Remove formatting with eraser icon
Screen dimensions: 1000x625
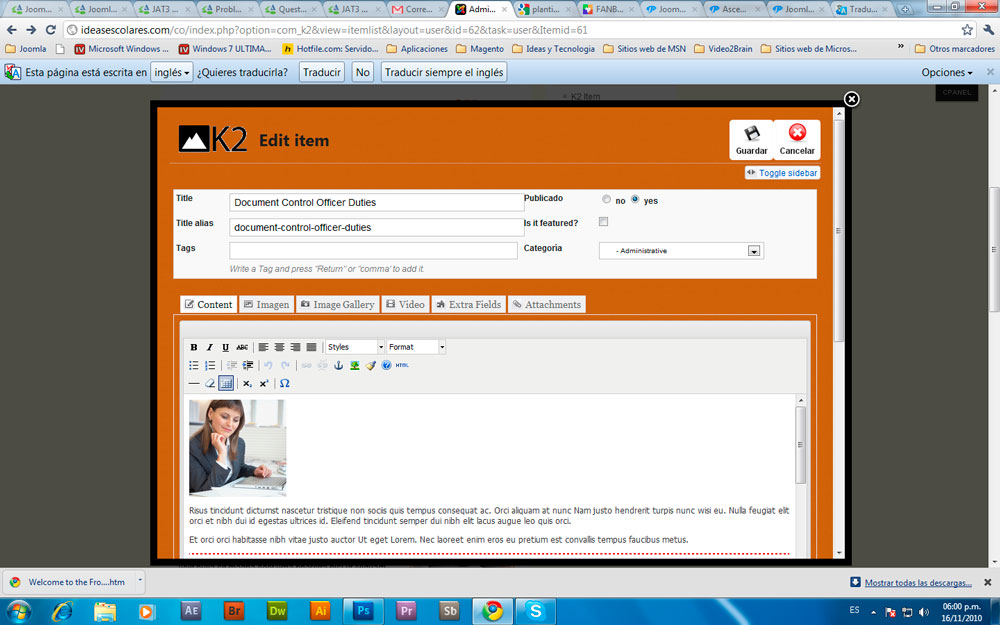(210, 383)
